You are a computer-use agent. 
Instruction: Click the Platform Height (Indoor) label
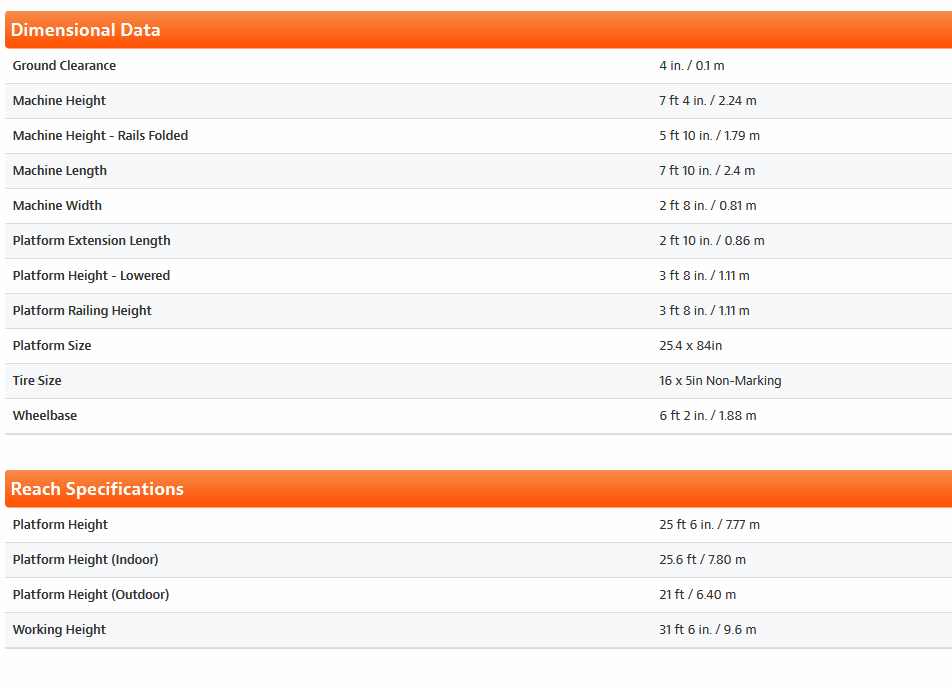coord(85,560)
